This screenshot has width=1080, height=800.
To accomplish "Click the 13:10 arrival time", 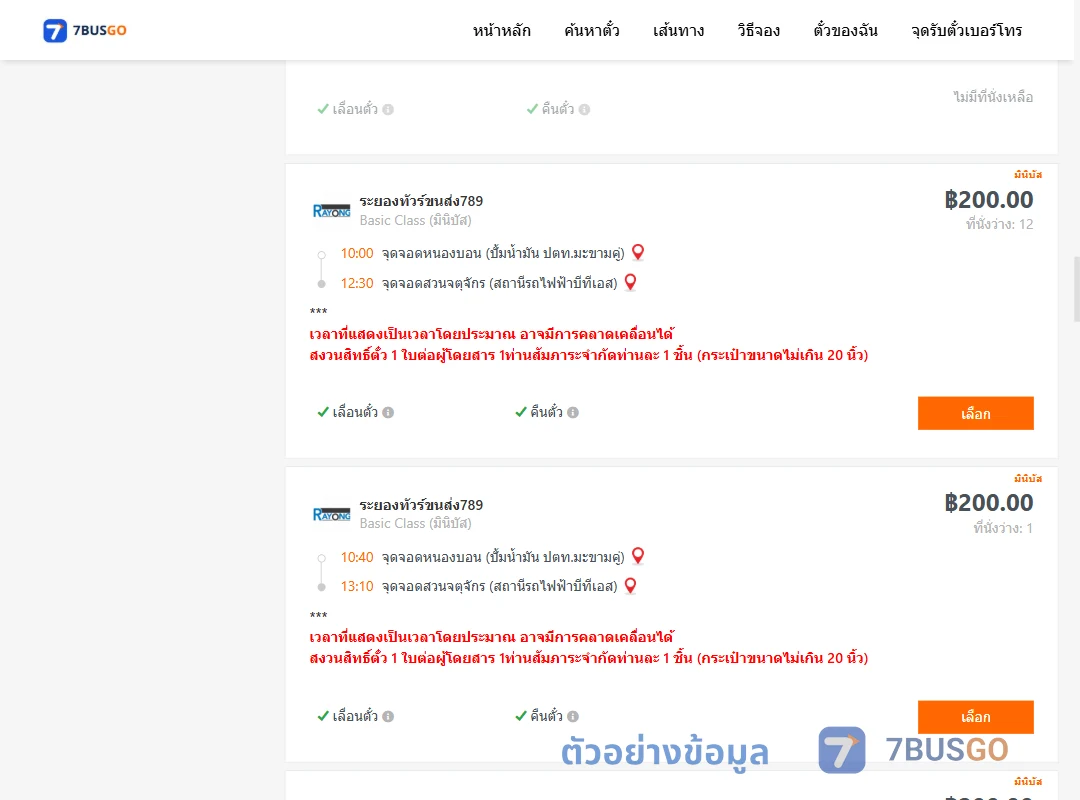I will [357, 586].
